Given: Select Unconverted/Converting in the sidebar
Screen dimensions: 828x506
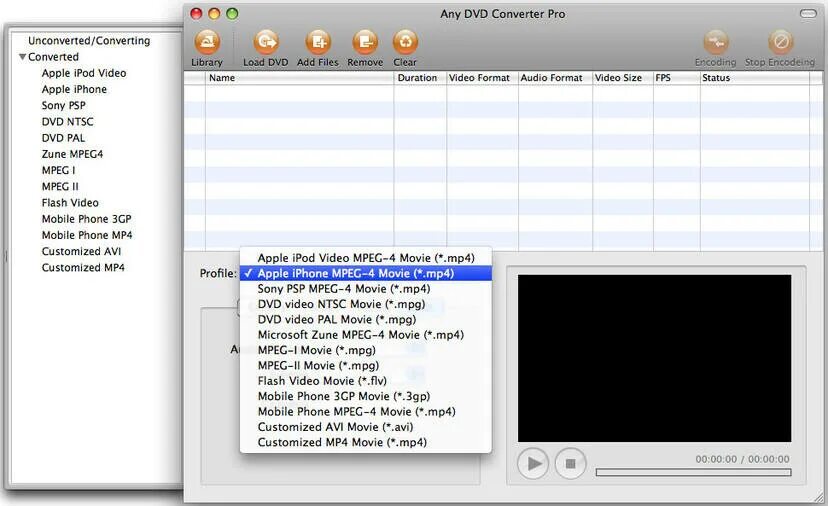Looking at the screenshot, I should point(89,41).
